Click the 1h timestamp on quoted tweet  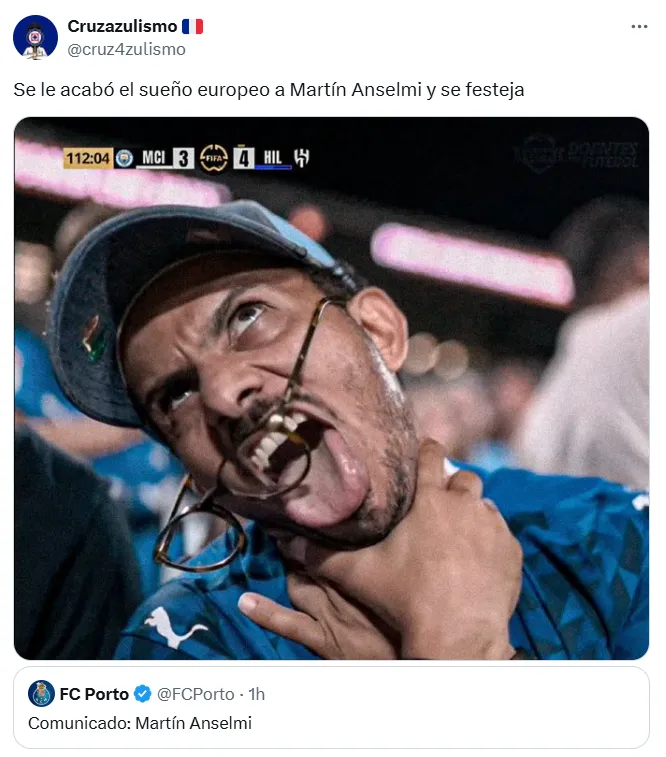[x=256, y=694]
